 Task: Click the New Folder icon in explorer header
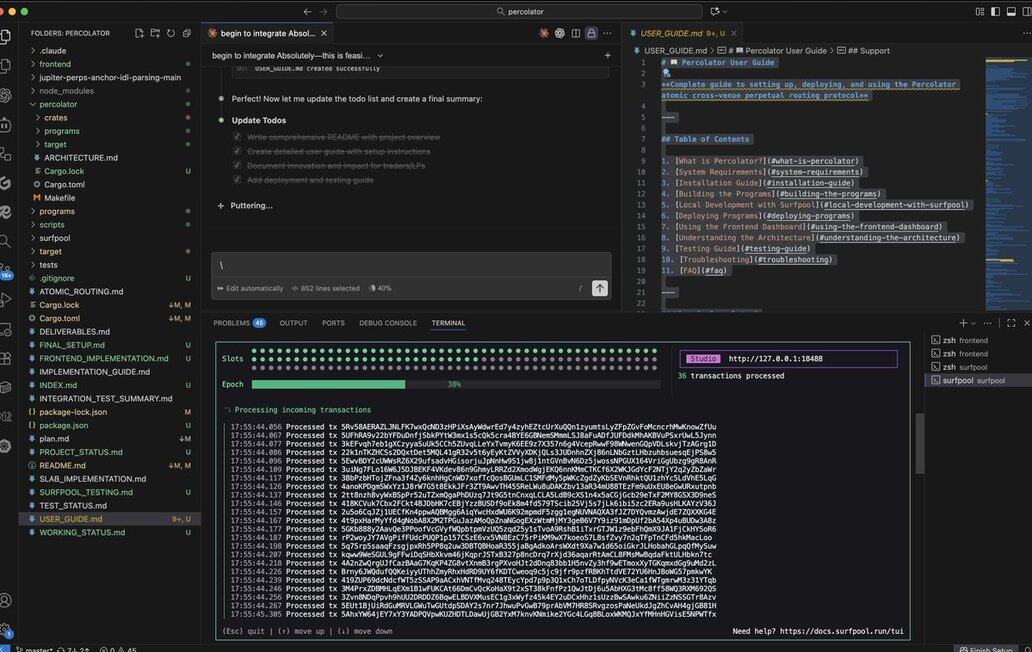tap(155, 33)
